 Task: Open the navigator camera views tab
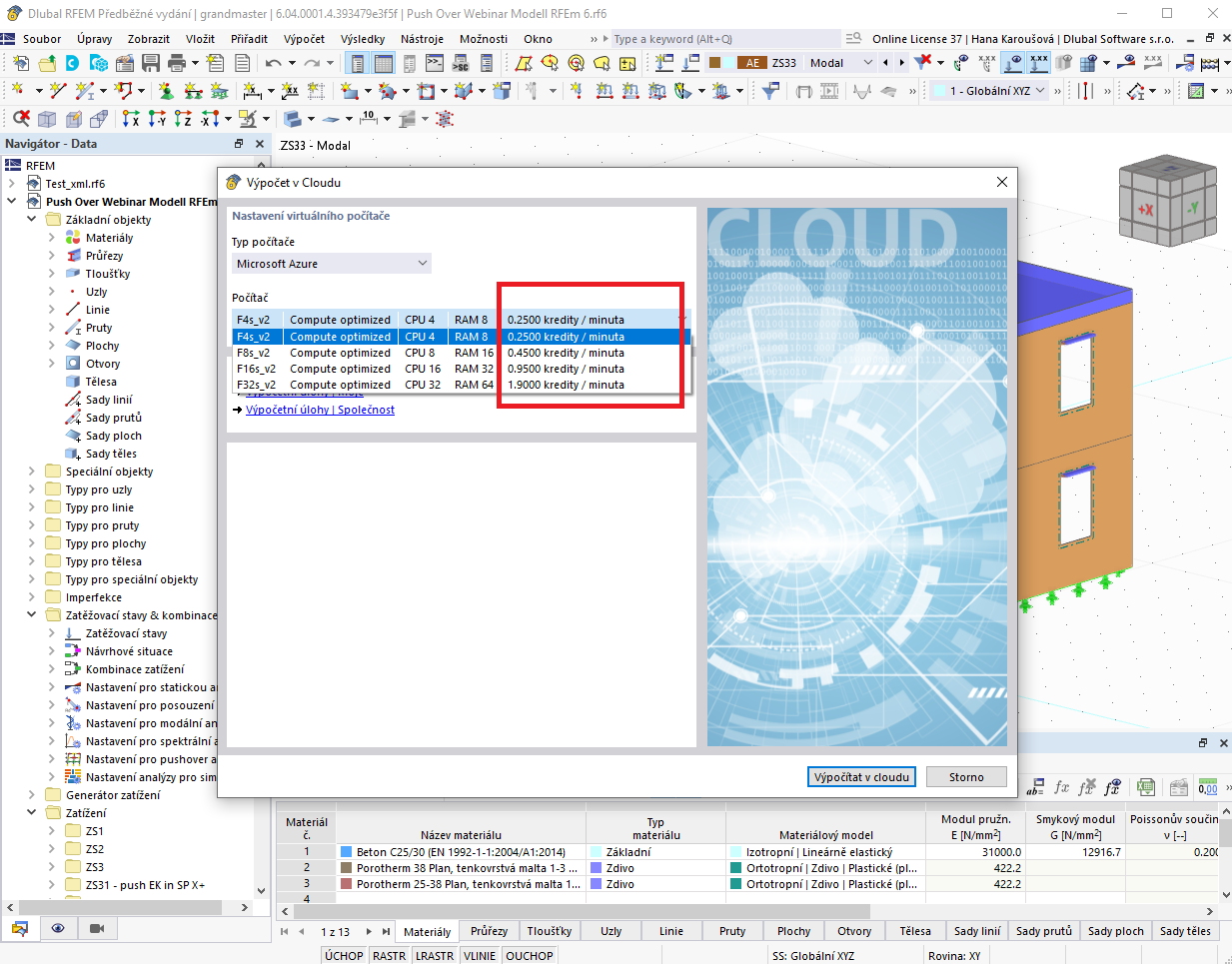(96, 928)
